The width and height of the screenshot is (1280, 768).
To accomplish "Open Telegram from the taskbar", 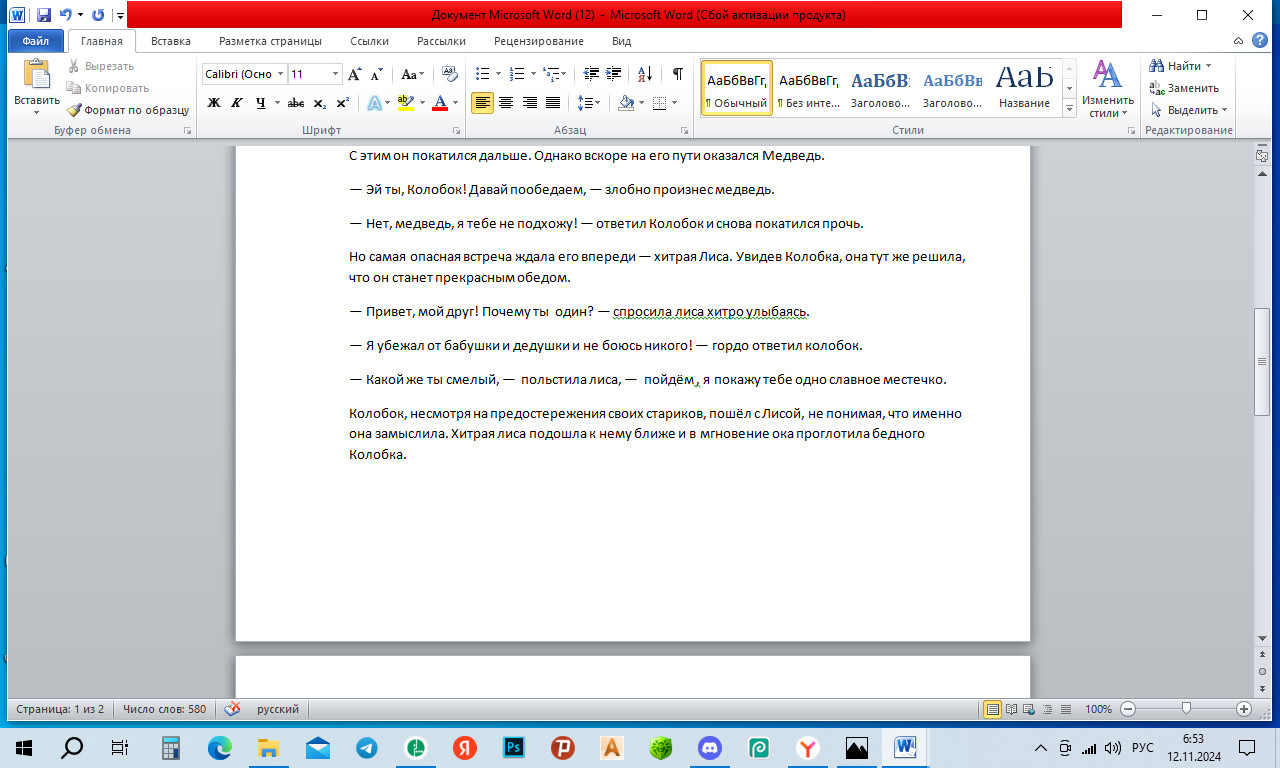I will pos(367,747).
